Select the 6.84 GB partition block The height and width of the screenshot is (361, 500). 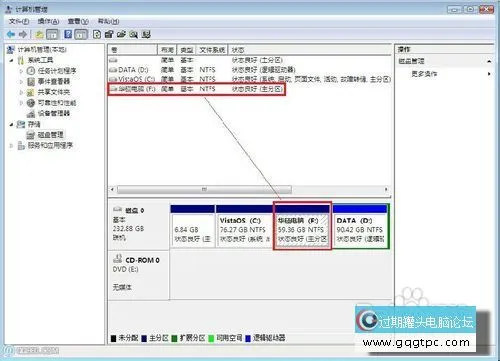click(x=192, y=226)
